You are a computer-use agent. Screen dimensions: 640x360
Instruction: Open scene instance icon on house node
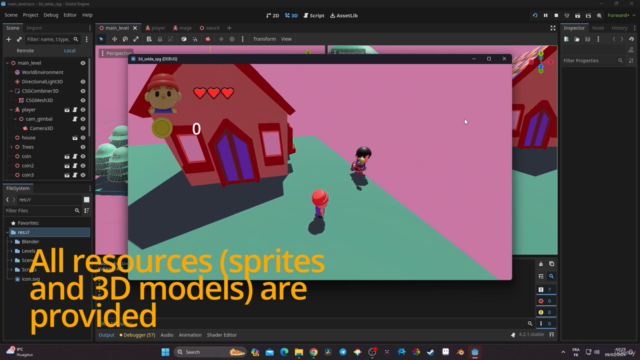[x=75, y=138]
